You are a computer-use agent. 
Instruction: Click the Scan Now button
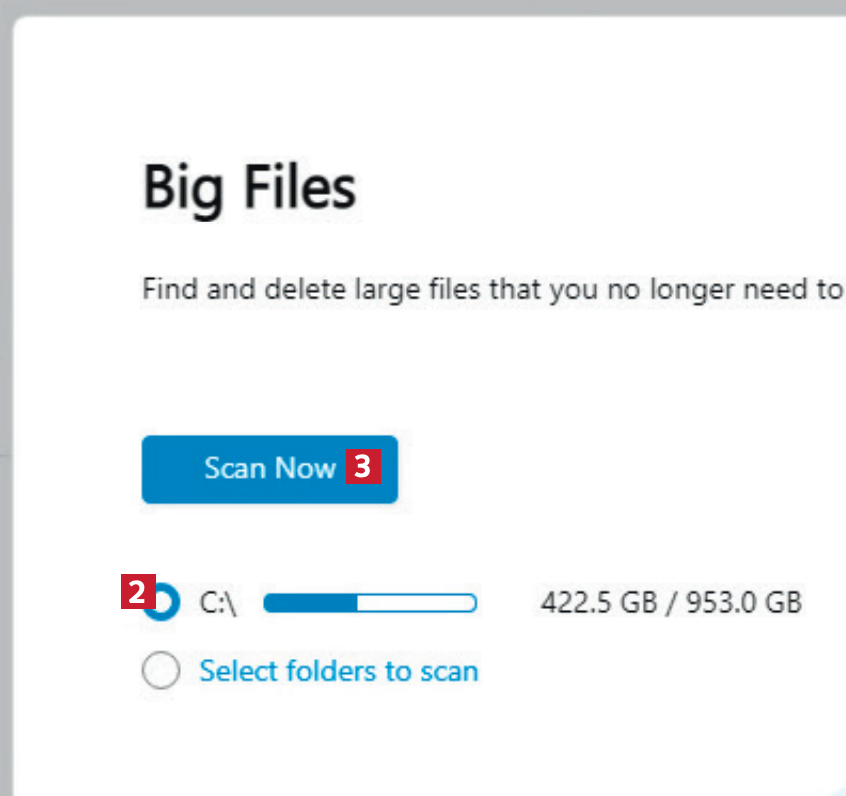(268, 469)
